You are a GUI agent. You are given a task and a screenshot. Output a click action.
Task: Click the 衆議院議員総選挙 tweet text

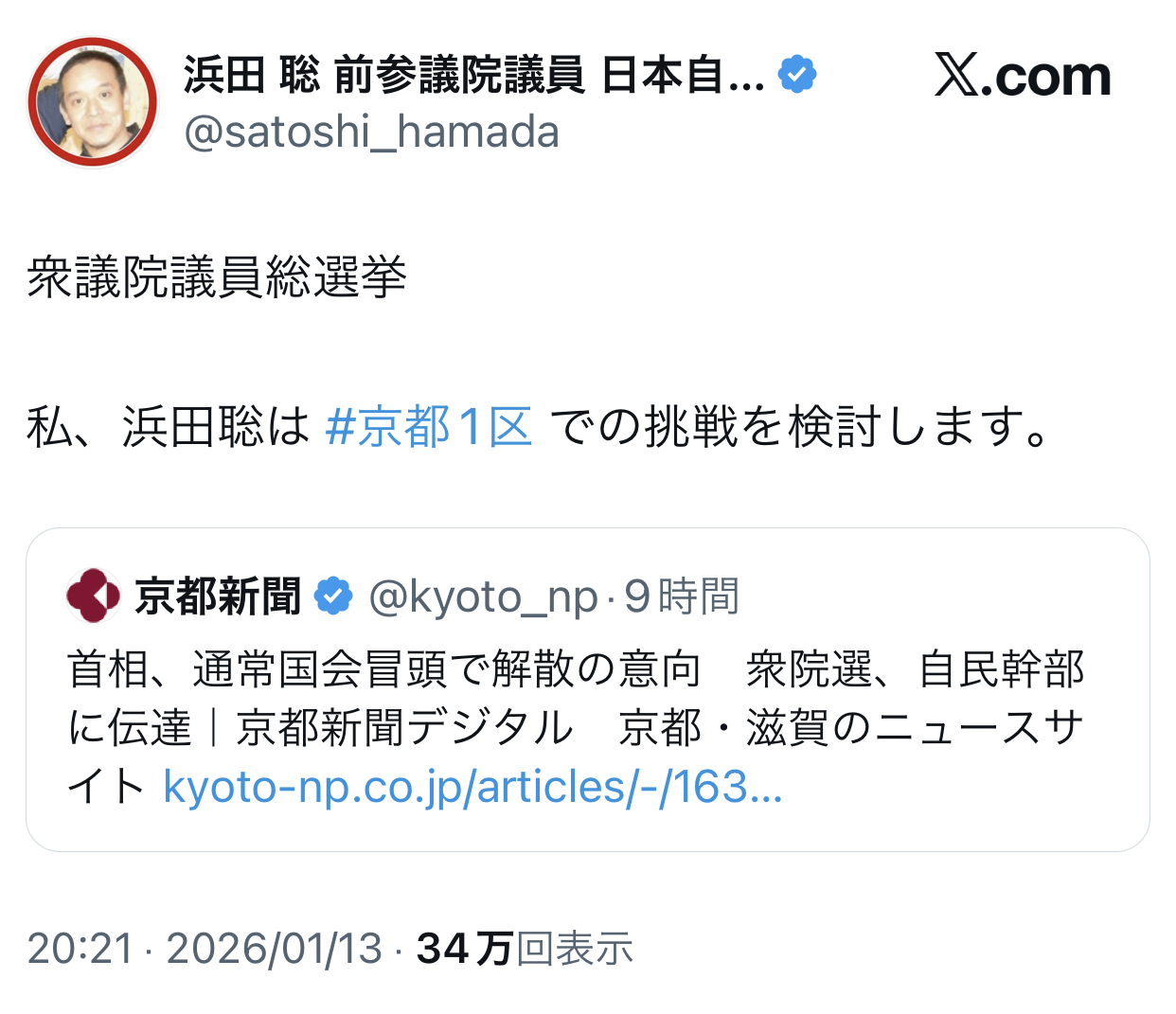coord(217,277)
